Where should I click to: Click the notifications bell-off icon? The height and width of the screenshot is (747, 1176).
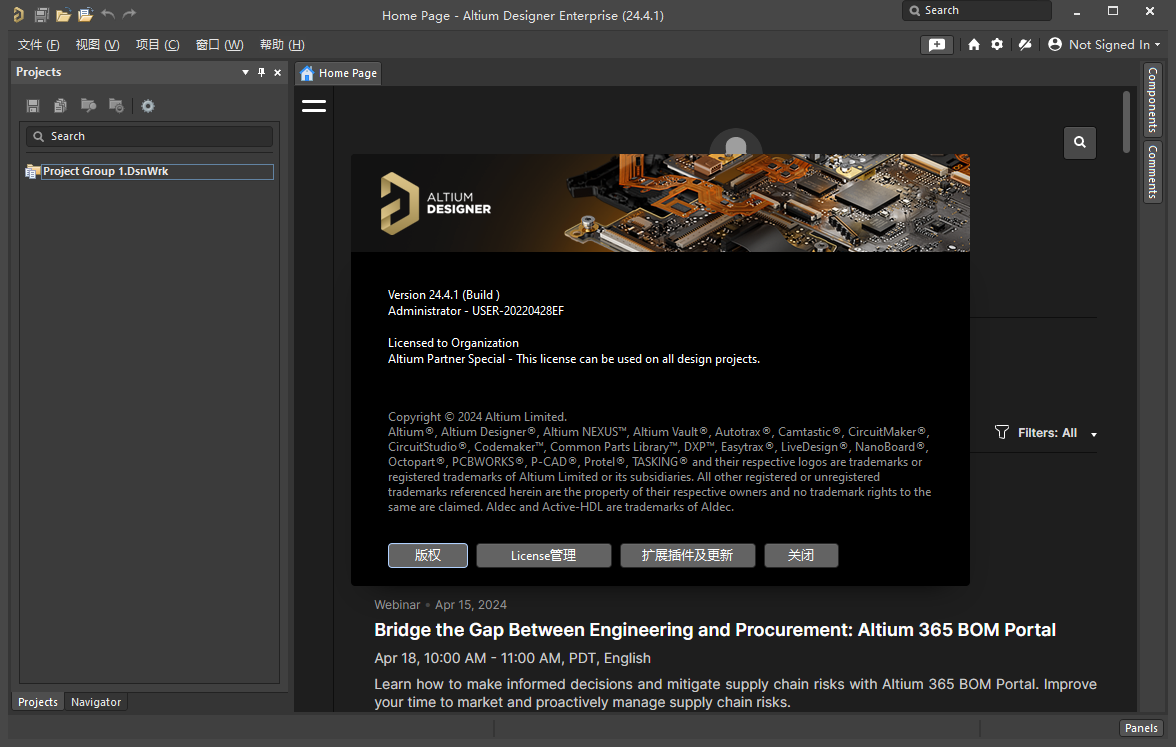click(1024, 44)
